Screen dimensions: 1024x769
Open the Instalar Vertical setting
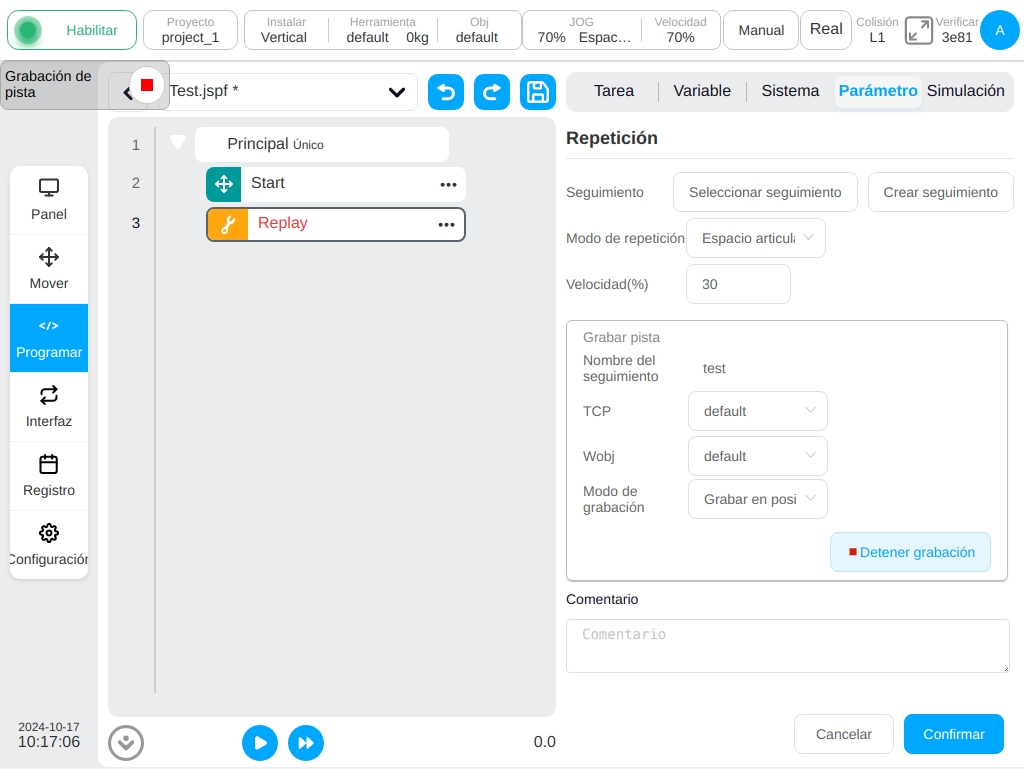[x=284, y=30]
